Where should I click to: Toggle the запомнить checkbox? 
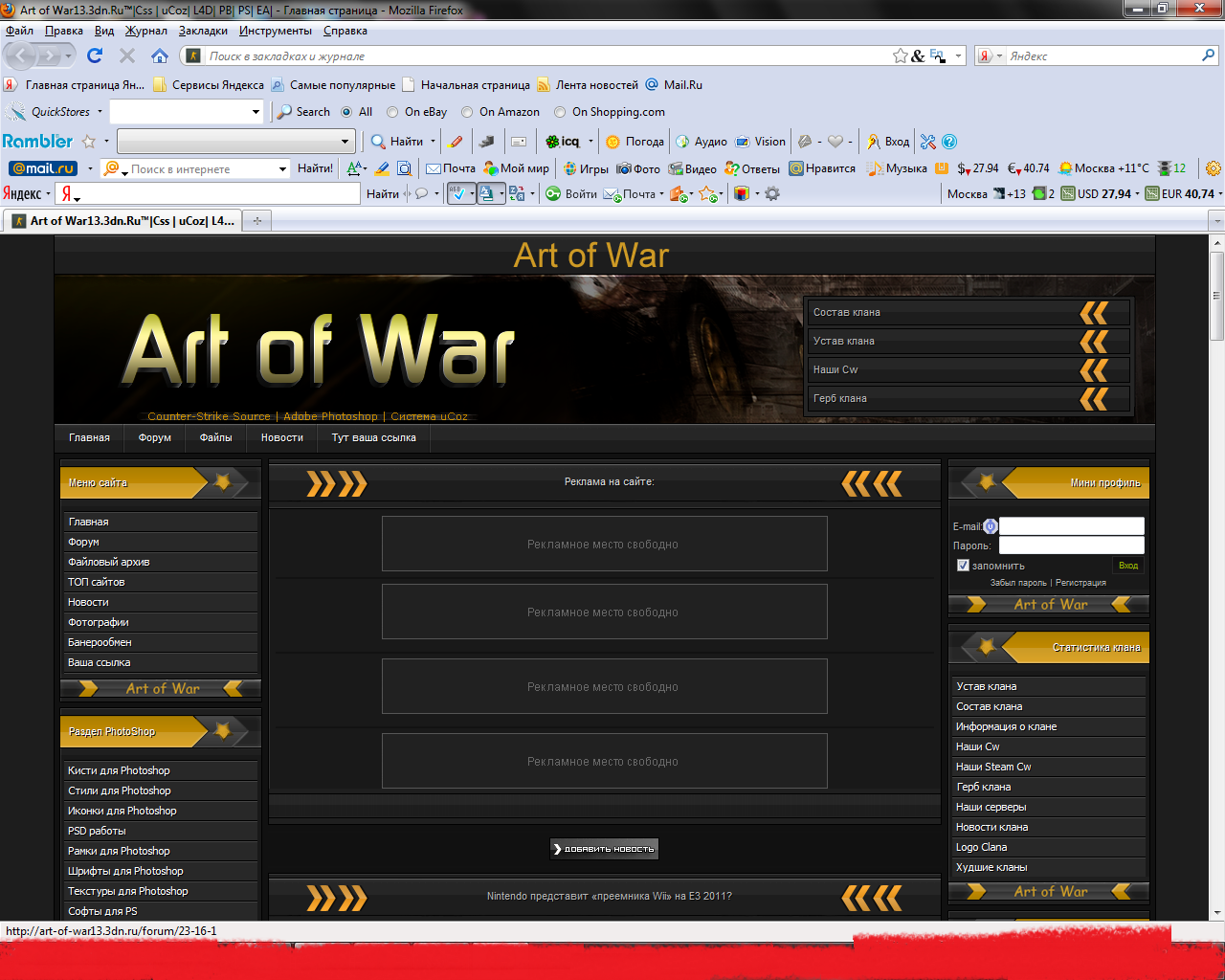(x=963, y=565)
